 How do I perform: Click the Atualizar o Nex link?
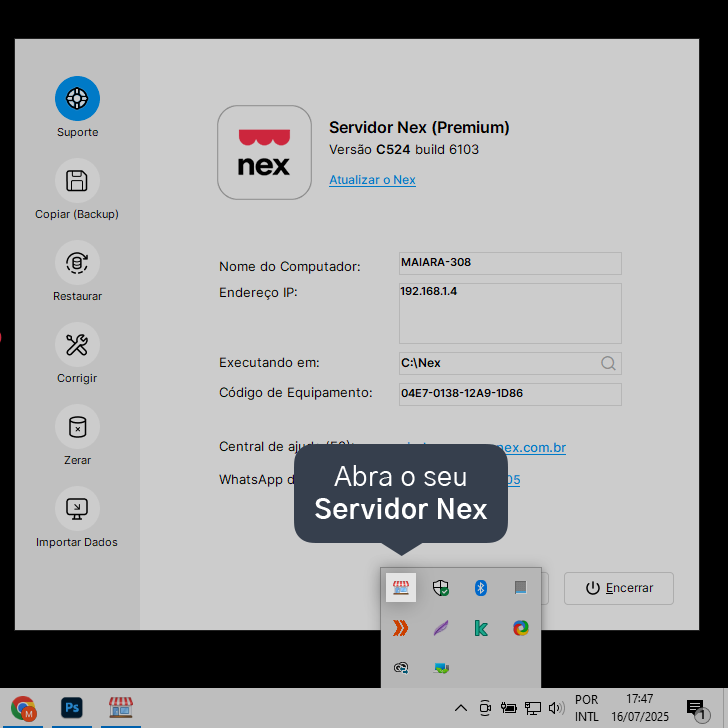(x=372, y=180)
